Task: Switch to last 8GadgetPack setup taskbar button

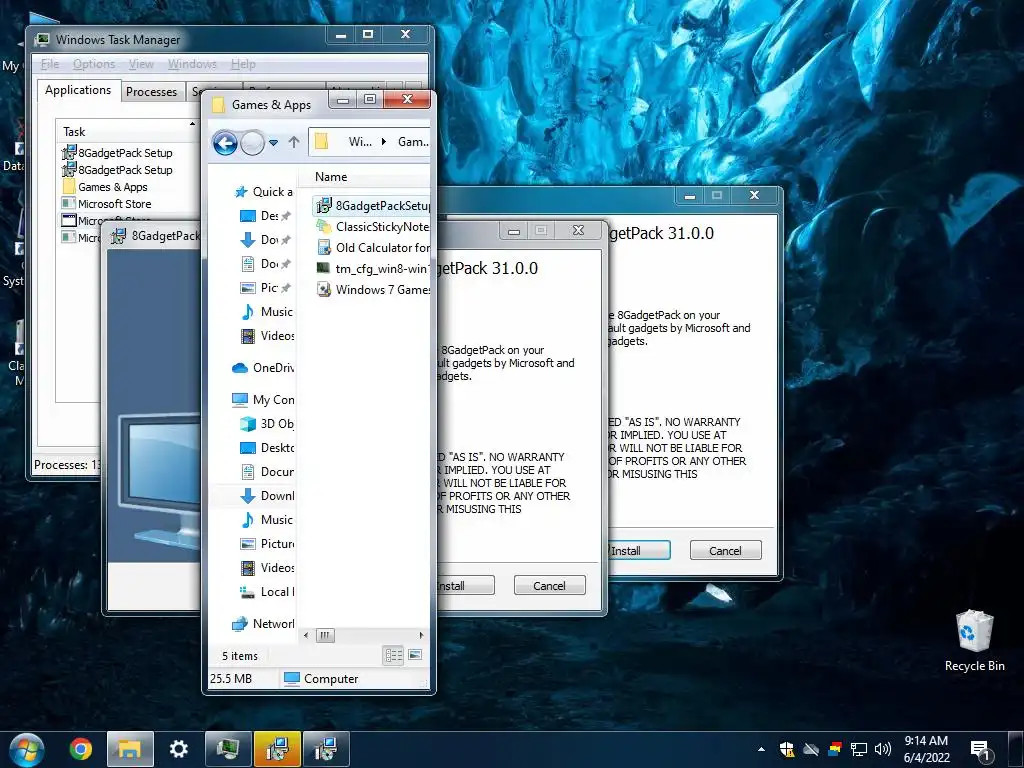Action: 326,749
